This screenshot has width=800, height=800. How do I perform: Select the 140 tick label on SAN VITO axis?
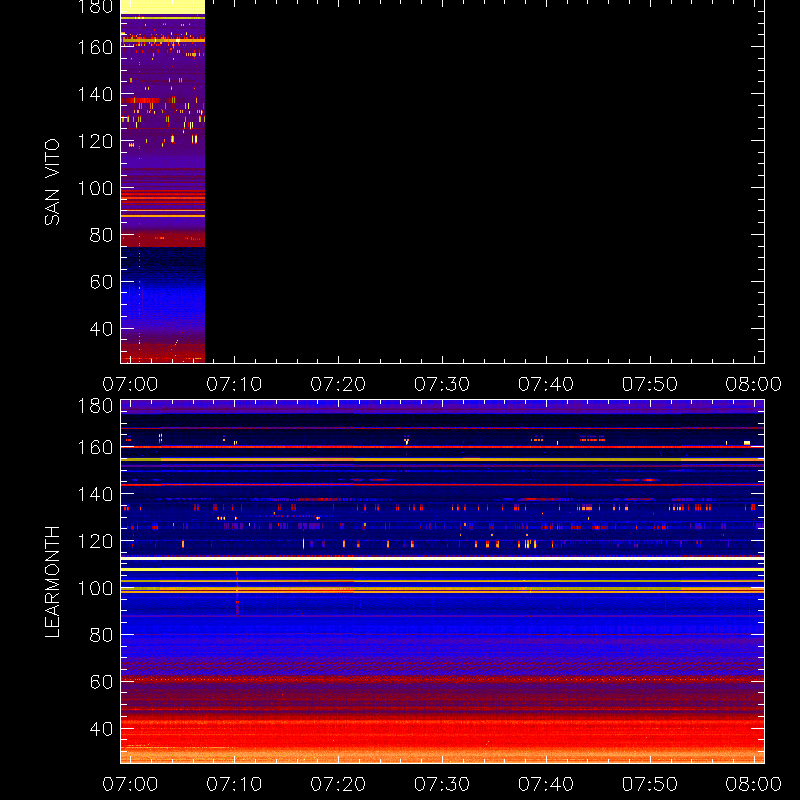(95, 94)
